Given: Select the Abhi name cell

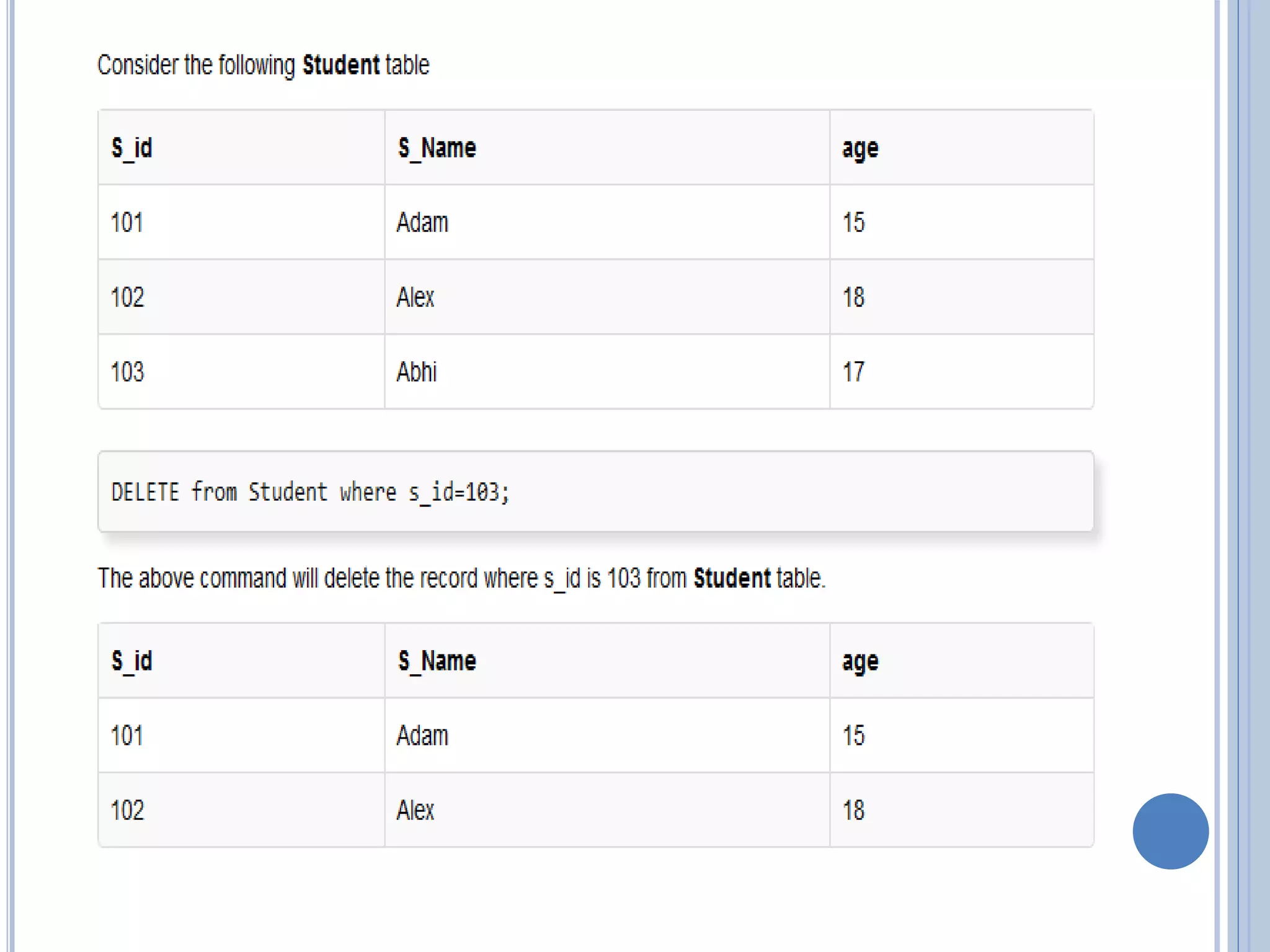Looking at the screenshot, I should pyautogui.click(x=417, y=372).
